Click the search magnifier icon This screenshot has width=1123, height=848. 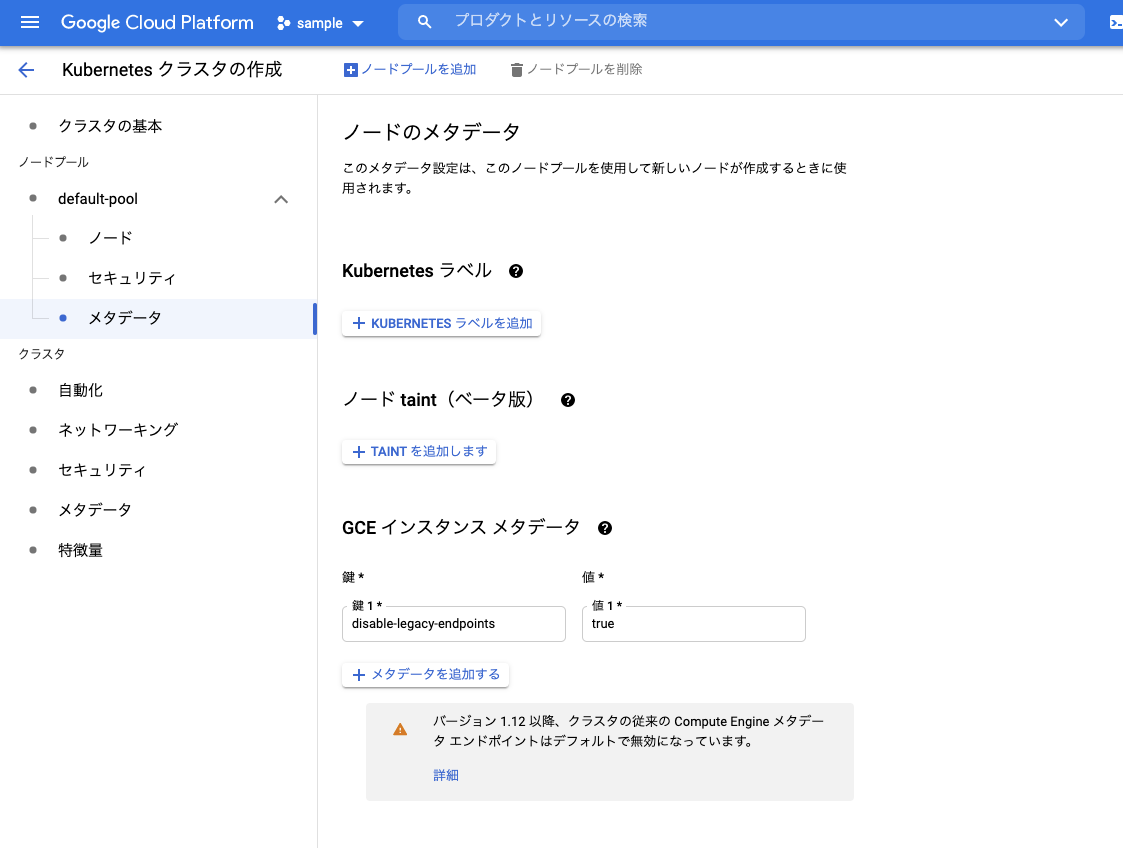coord(424,21)
